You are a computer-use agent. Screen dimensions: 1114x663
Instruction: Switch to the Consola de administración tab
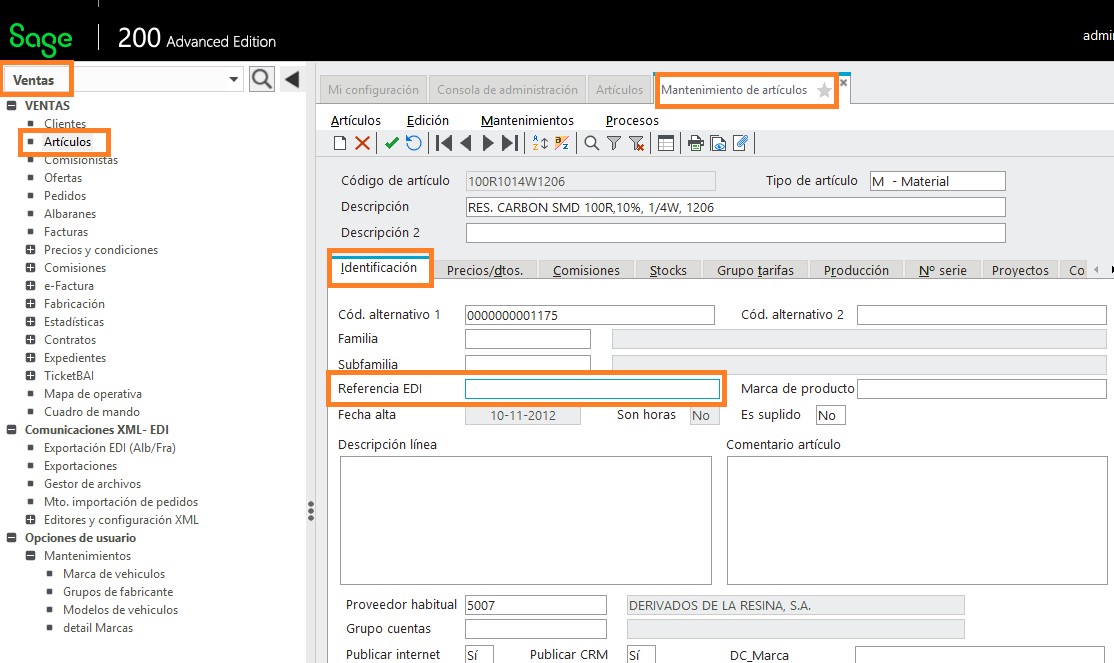(x=507, y=90)
